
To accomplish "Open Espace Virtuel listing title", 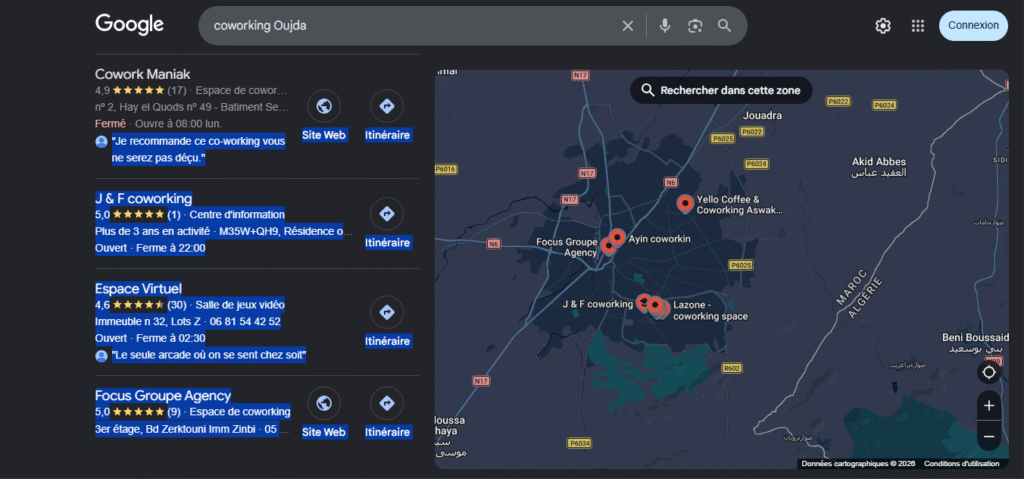I will coord(138,288).
